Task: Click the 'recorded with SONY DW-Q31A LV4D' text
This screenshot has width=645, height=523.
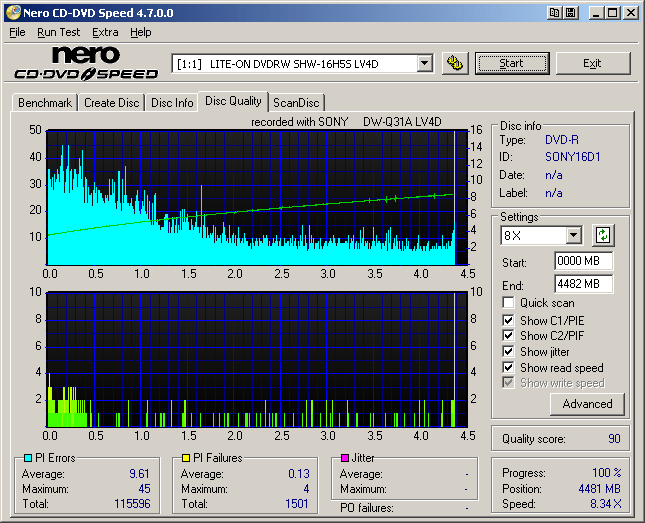Action: pos(346,122)
